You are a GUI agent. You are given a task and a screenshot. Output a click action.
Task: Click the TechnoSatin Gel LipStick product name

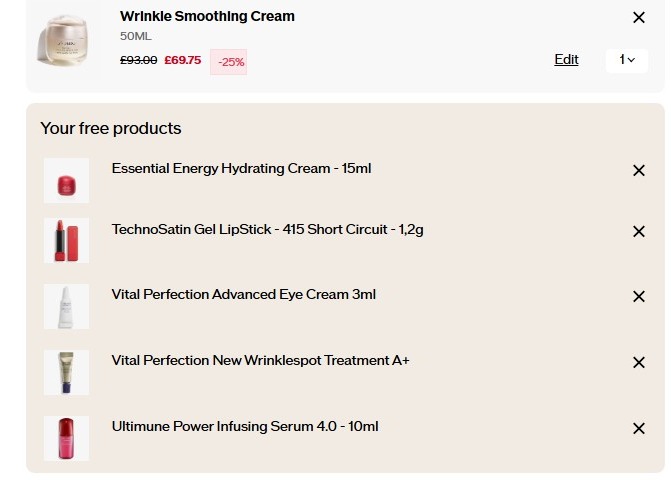point(267,229)
